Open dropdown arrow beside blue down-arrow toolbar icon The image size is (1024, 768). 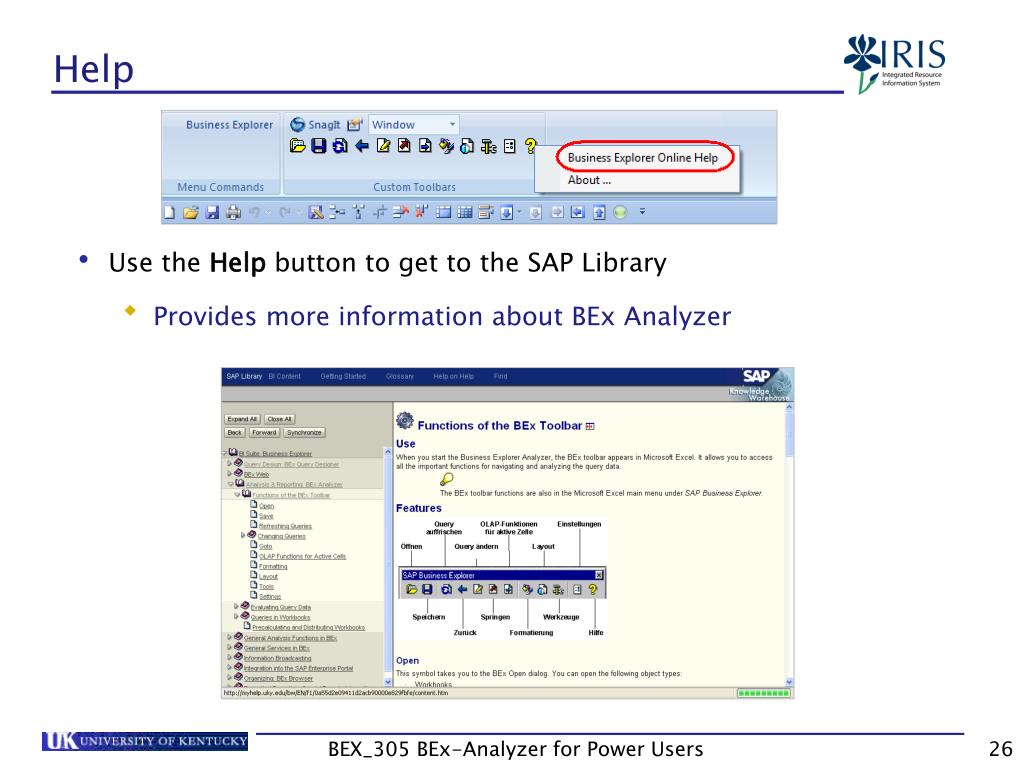click(x=519, y=212)
